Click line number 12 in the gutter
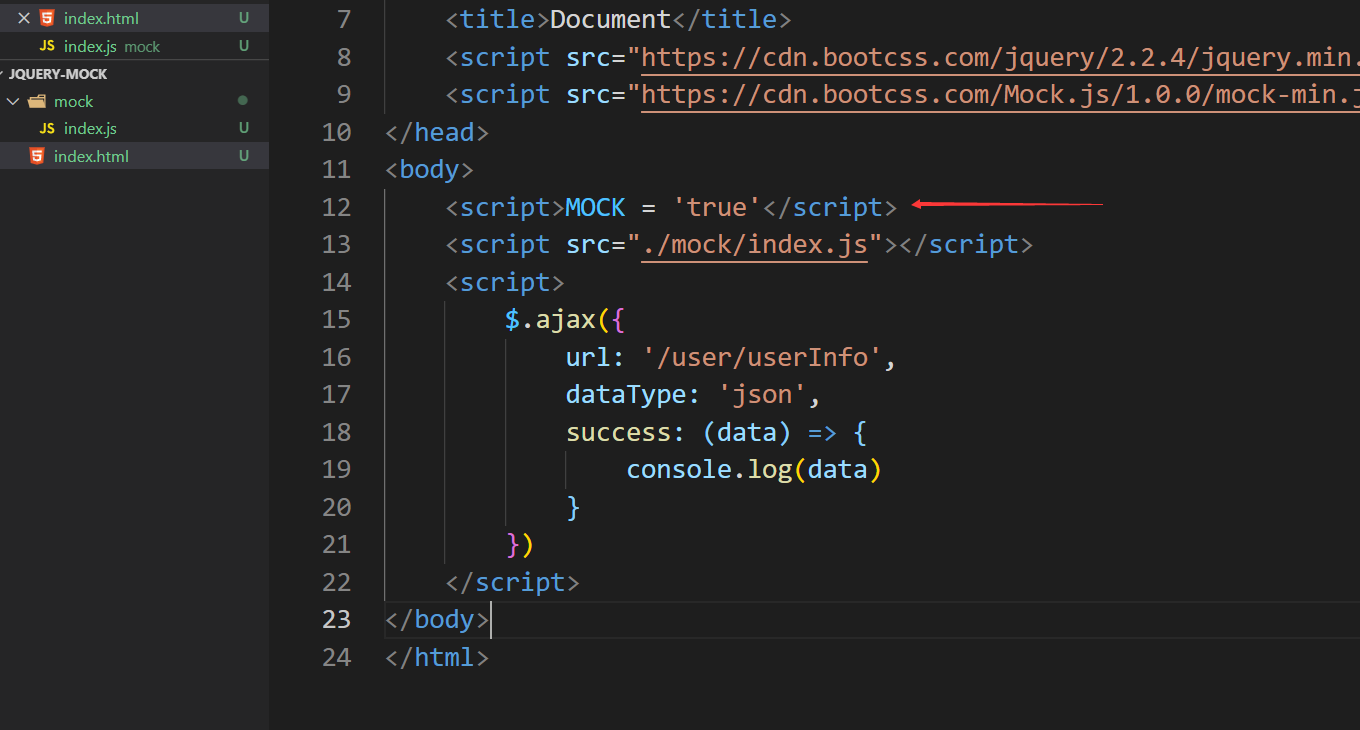 point(337,207)
